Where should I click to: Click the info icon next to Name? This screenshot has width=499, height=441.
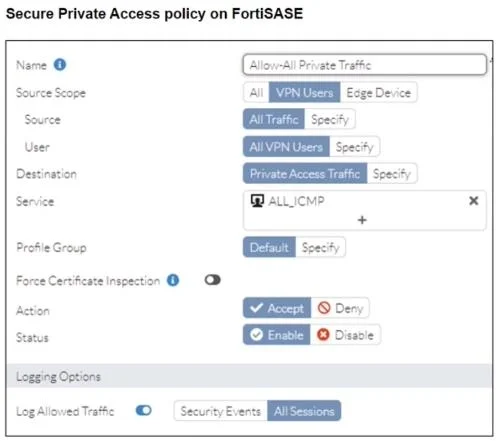click(x=60, y=64)
